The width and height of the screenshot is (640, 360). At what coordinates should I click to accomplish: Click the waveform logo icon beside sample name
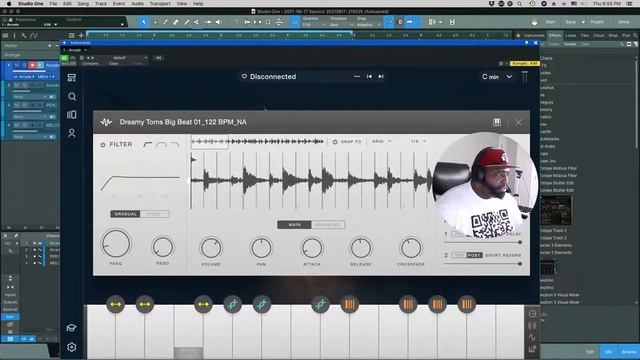click(x=106, y=122)
